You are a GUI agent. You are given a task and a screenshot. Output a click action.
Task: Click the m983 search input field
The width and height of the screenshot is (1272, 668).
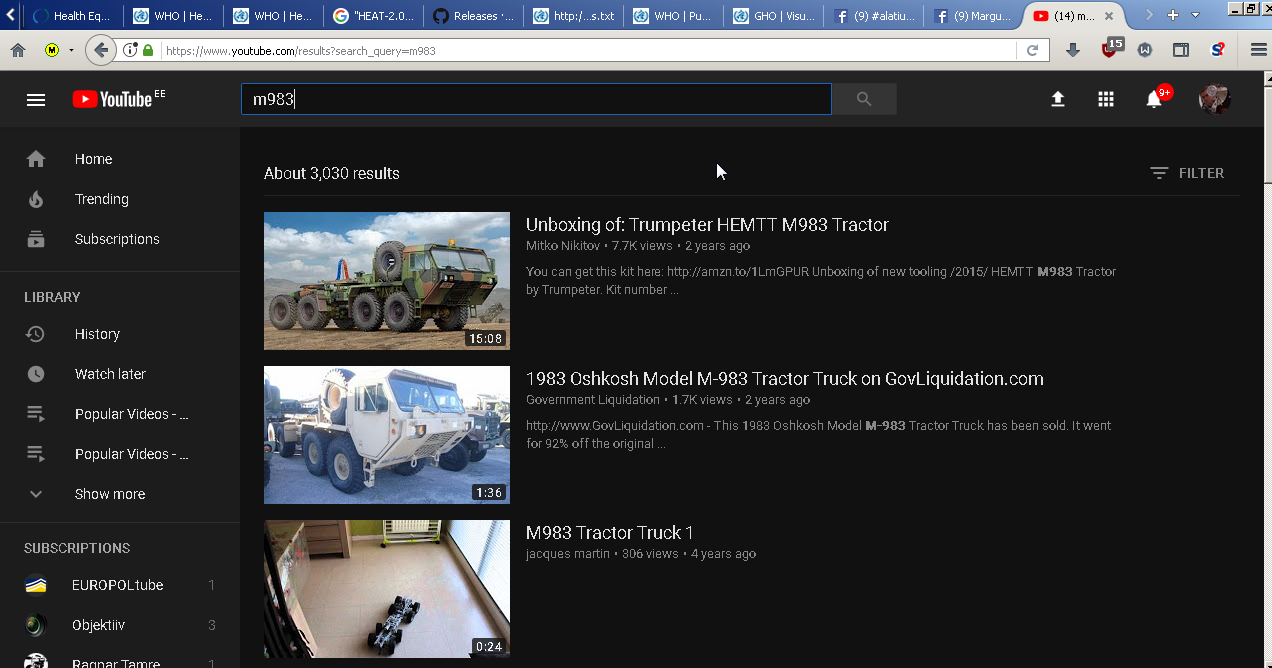coord(535,99)
